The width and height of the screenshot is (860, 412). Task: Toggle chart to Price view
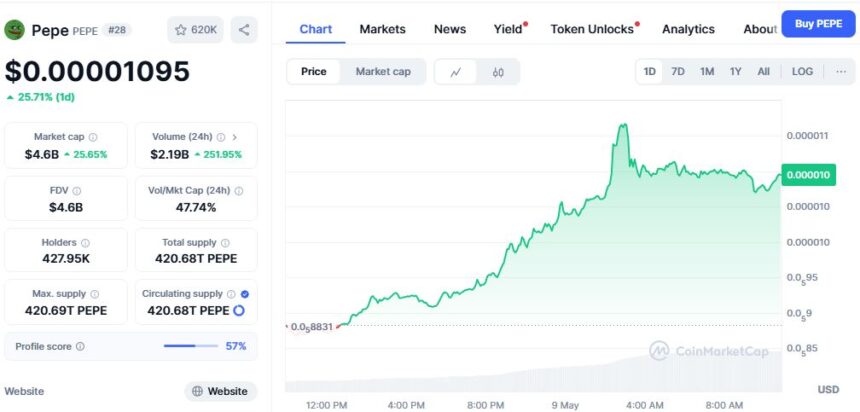[314, 72]
